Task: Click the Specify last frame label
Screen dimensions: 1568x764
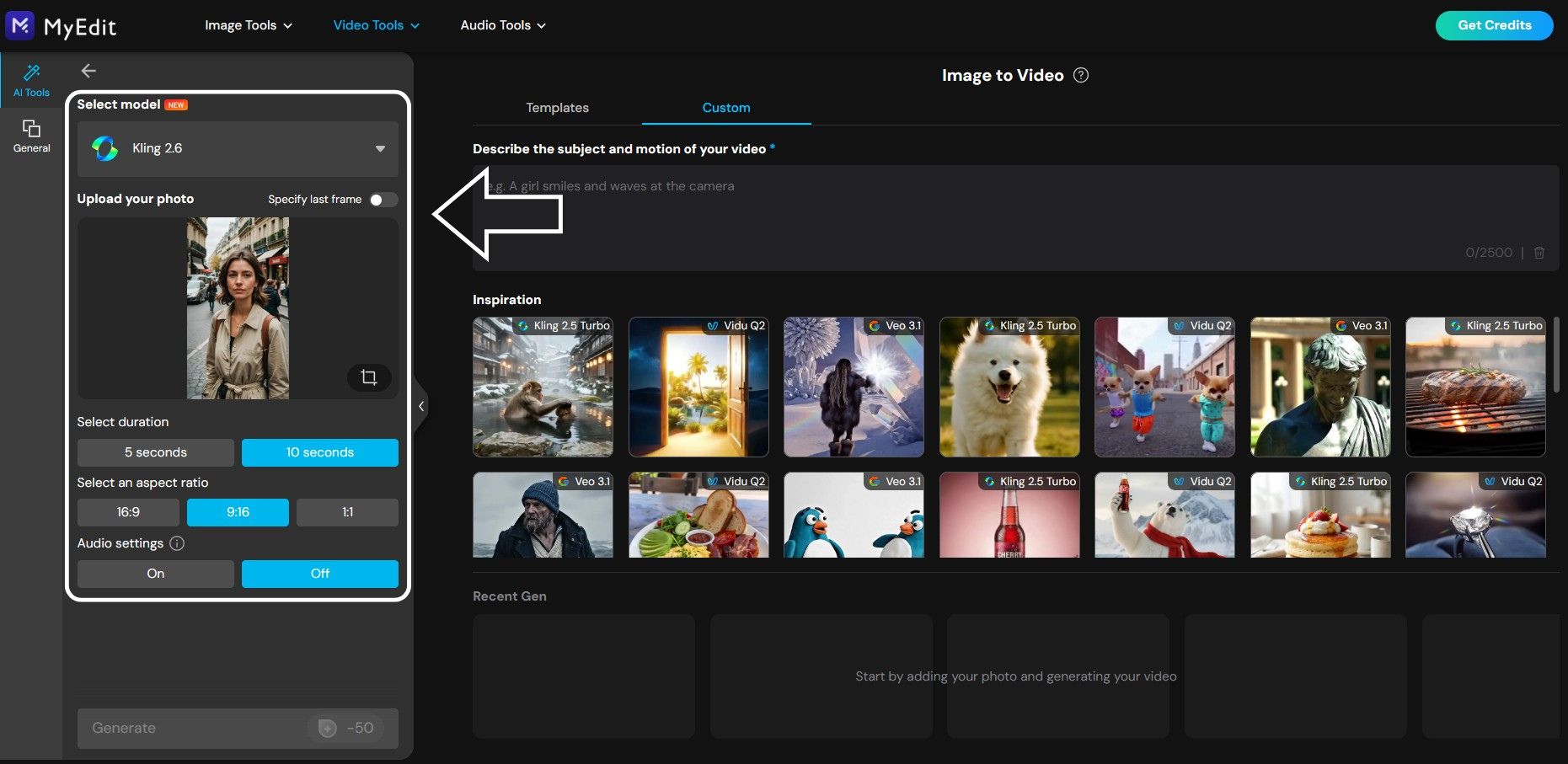Action: (x=315, y=200)
